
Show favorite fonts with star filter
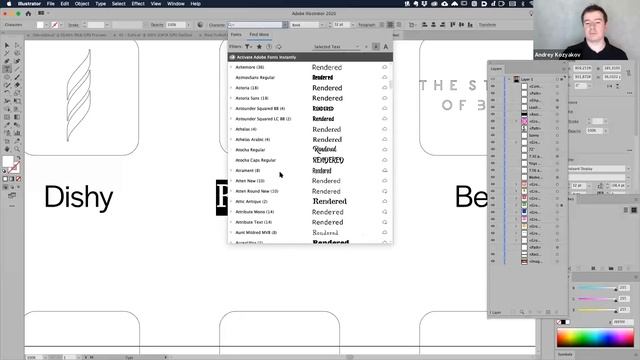pyautogui.click(x=259, y=47)
